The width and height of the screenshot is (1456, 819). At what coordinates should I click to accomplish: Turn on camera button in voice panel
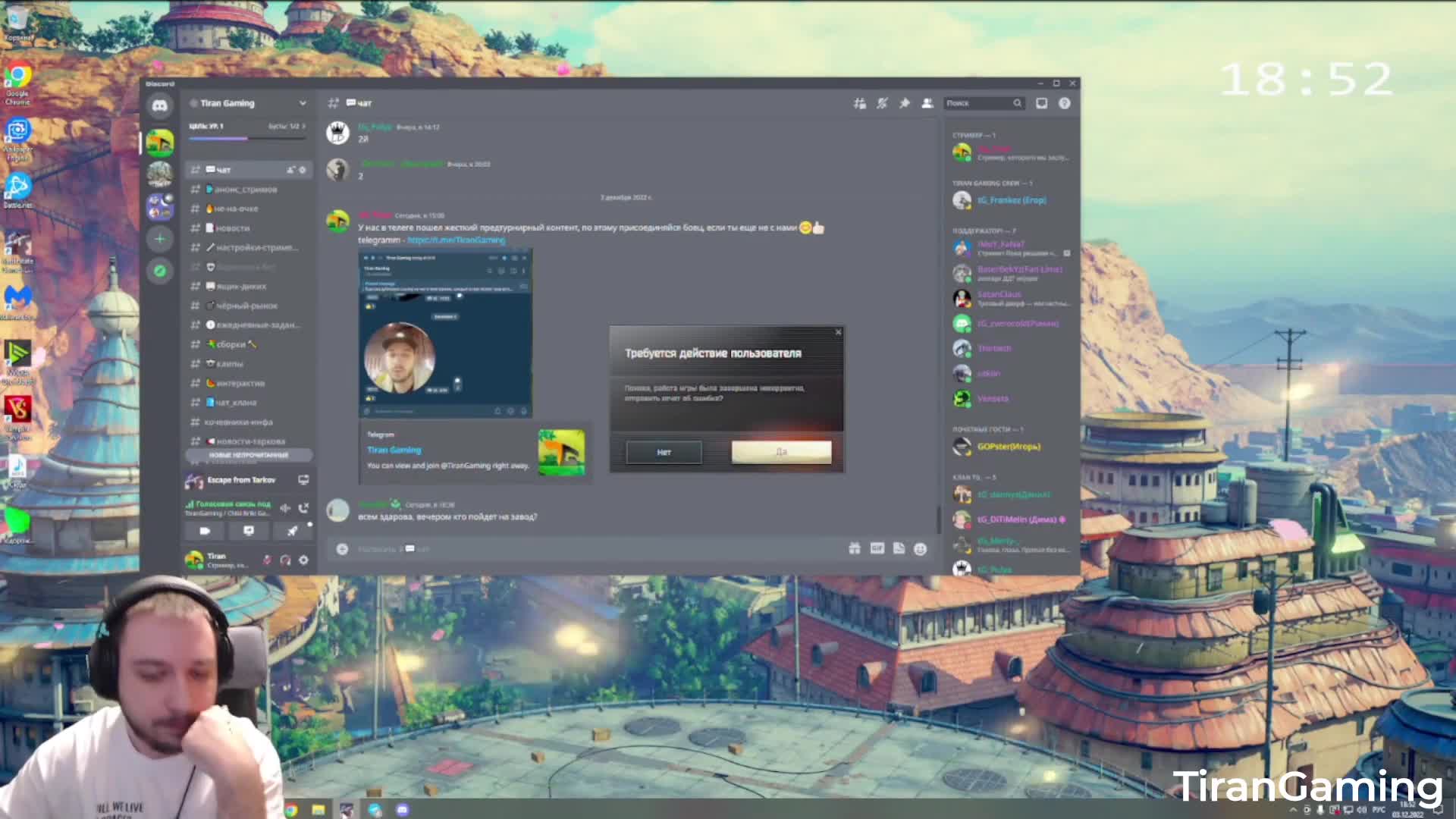point(205,531)
